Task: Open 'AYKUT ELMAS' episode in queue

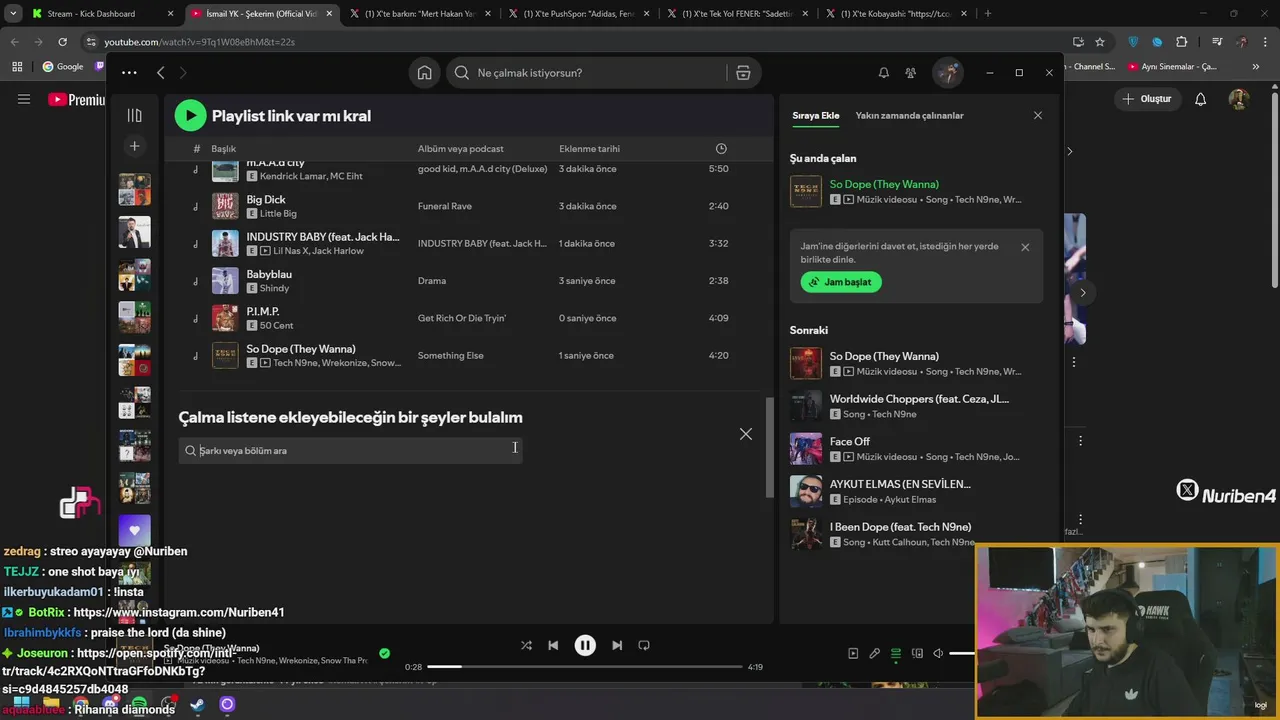Action: click(x=915, y=491)
